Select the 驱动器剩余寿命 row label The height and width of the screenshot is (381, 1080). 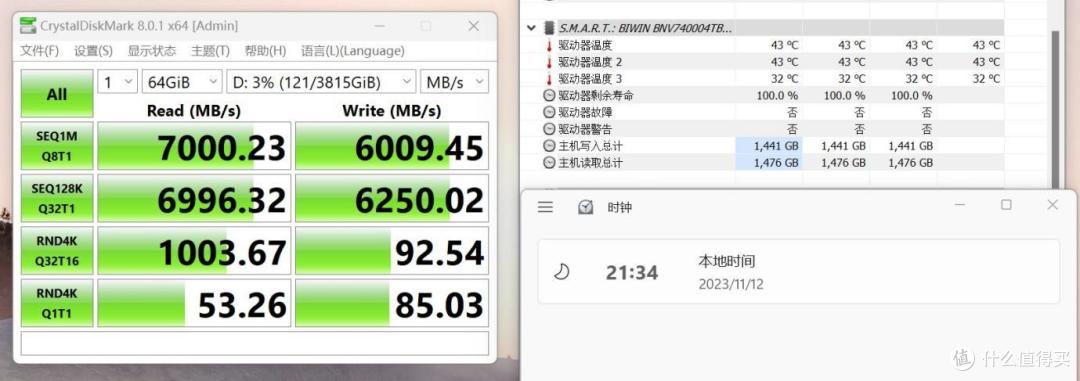coord(596,96)
